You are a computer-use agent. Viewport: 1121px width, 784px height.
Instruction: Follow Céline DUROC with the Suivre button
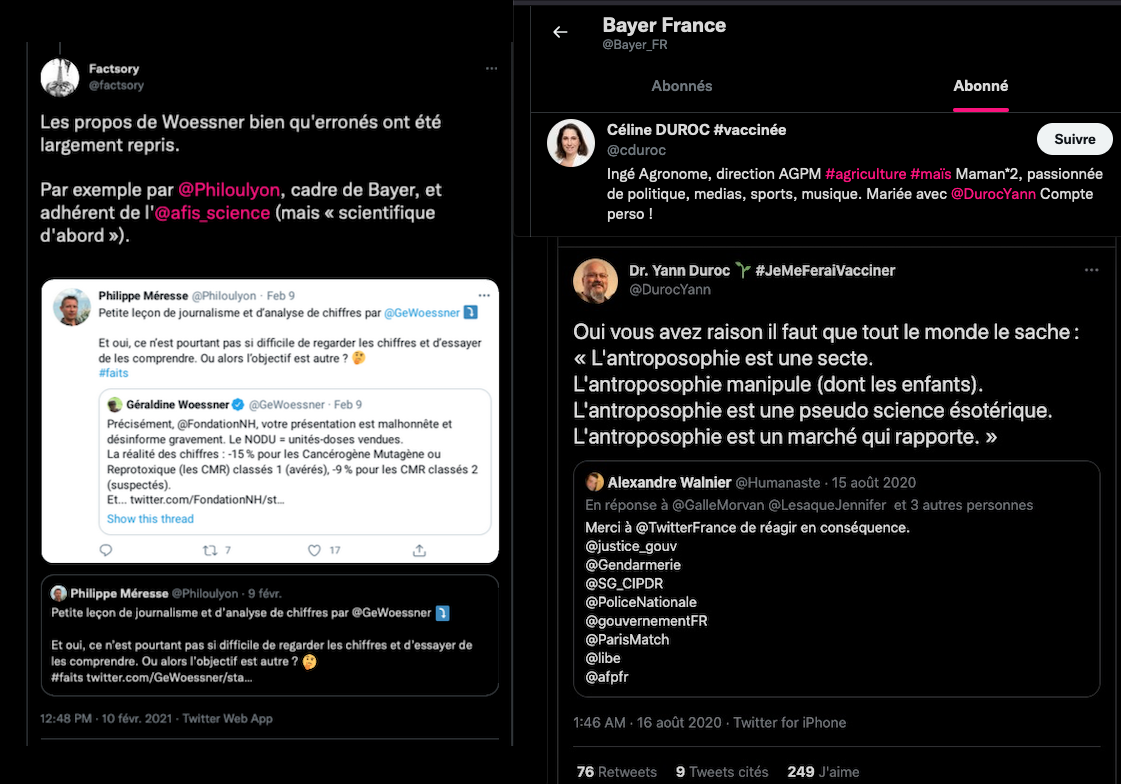(x=1074, y=140)
